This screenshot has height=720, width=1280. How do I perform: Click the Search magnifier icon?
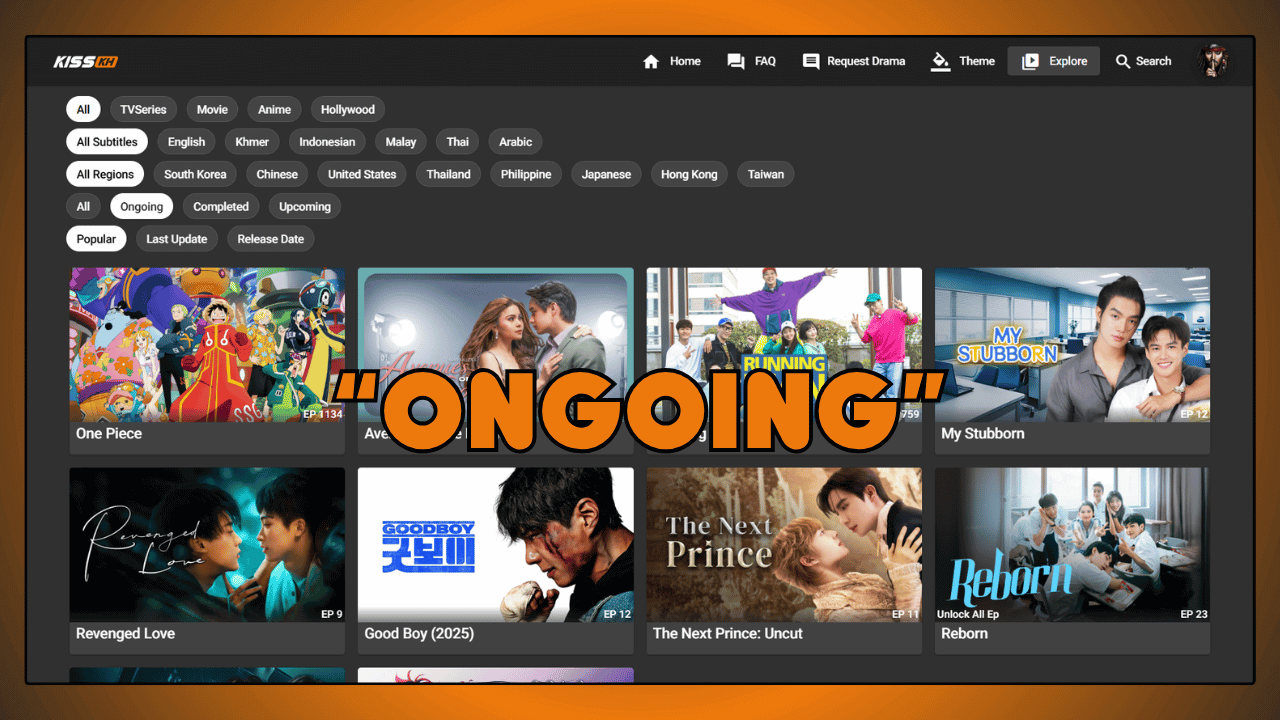pyautogui.click(x=1123, y=62)
